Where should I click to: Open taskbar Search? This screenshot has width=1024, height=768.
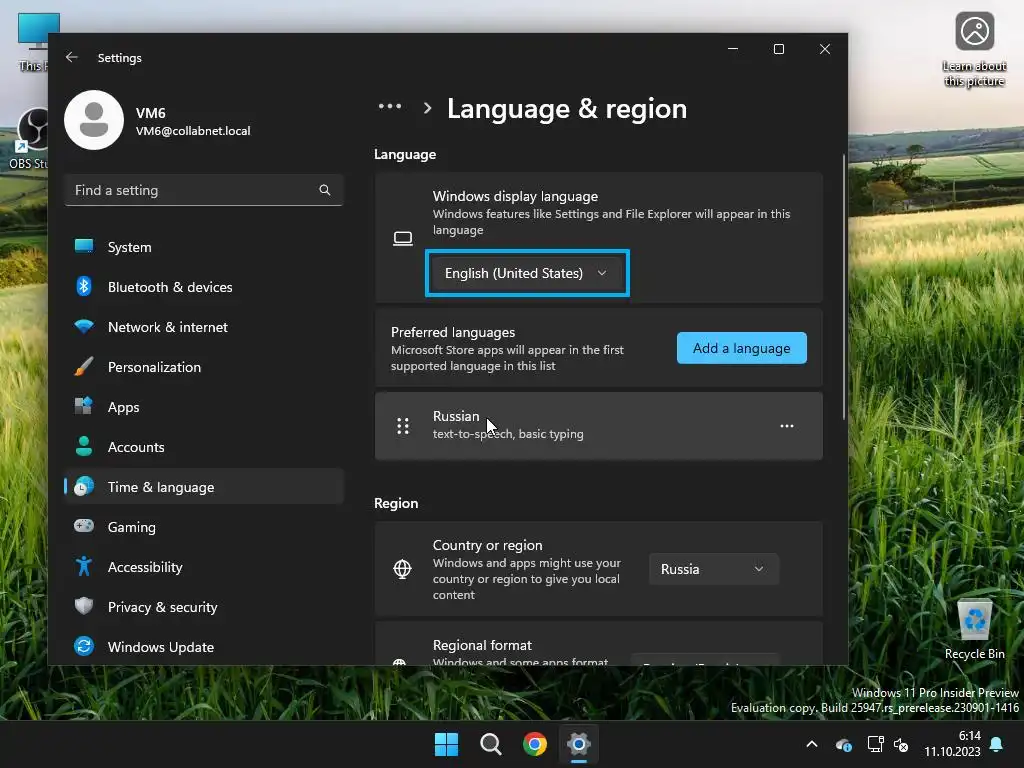point(490,744)
